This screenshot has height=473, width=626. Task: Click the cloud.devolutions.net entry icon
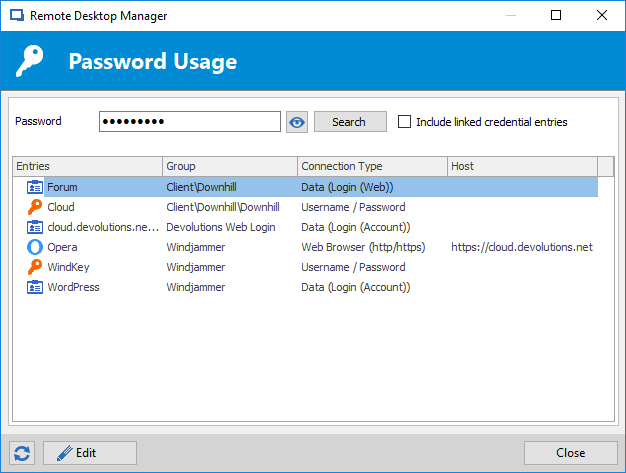tap(35, 227)
